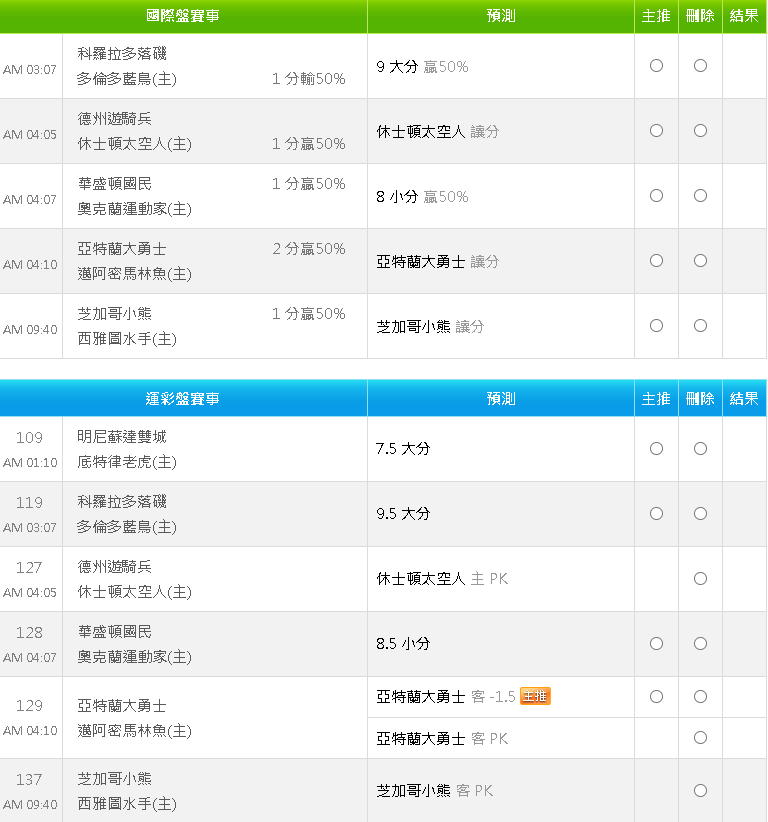Click game number 128
The height and width of the screenshot is (822, 768).
coord(29,633)
